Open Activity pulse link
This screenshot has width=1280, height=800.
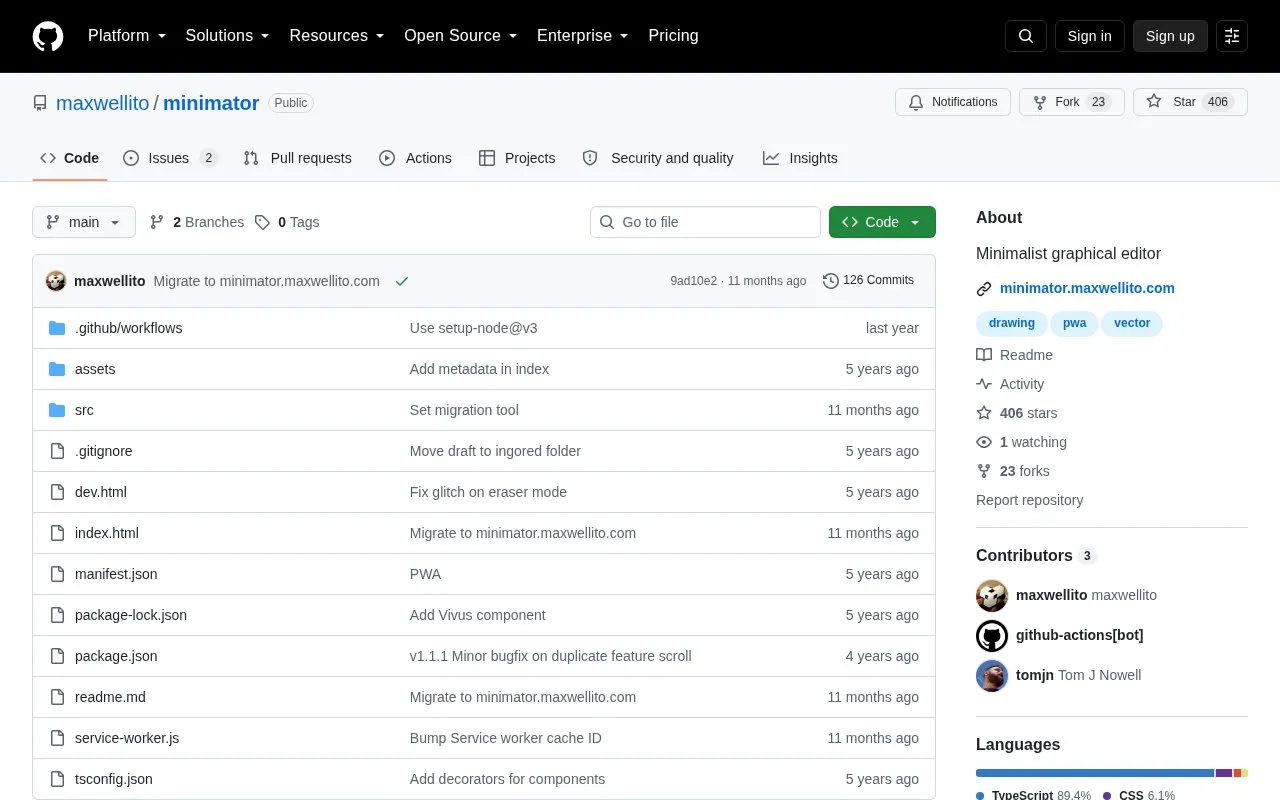1010,384
